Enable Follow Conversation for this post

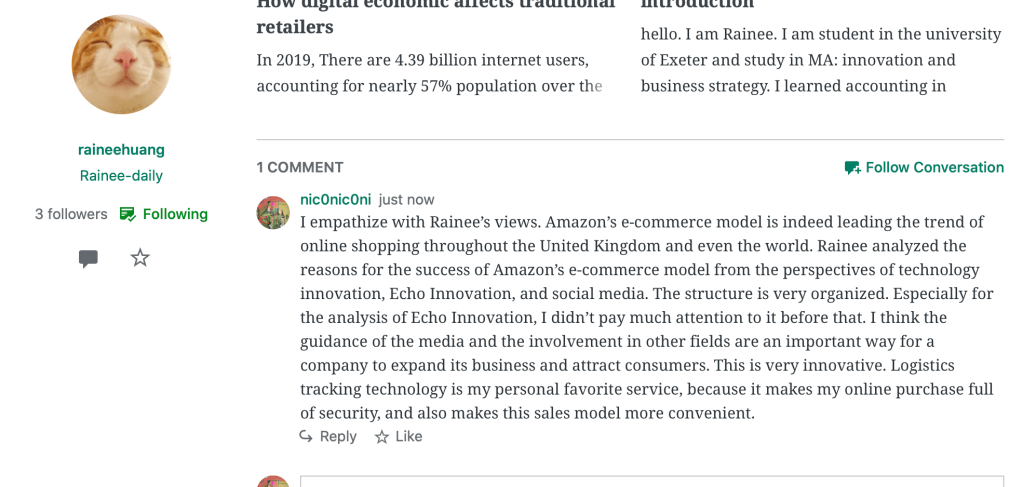pyautogui.click(x=924, y=168)
